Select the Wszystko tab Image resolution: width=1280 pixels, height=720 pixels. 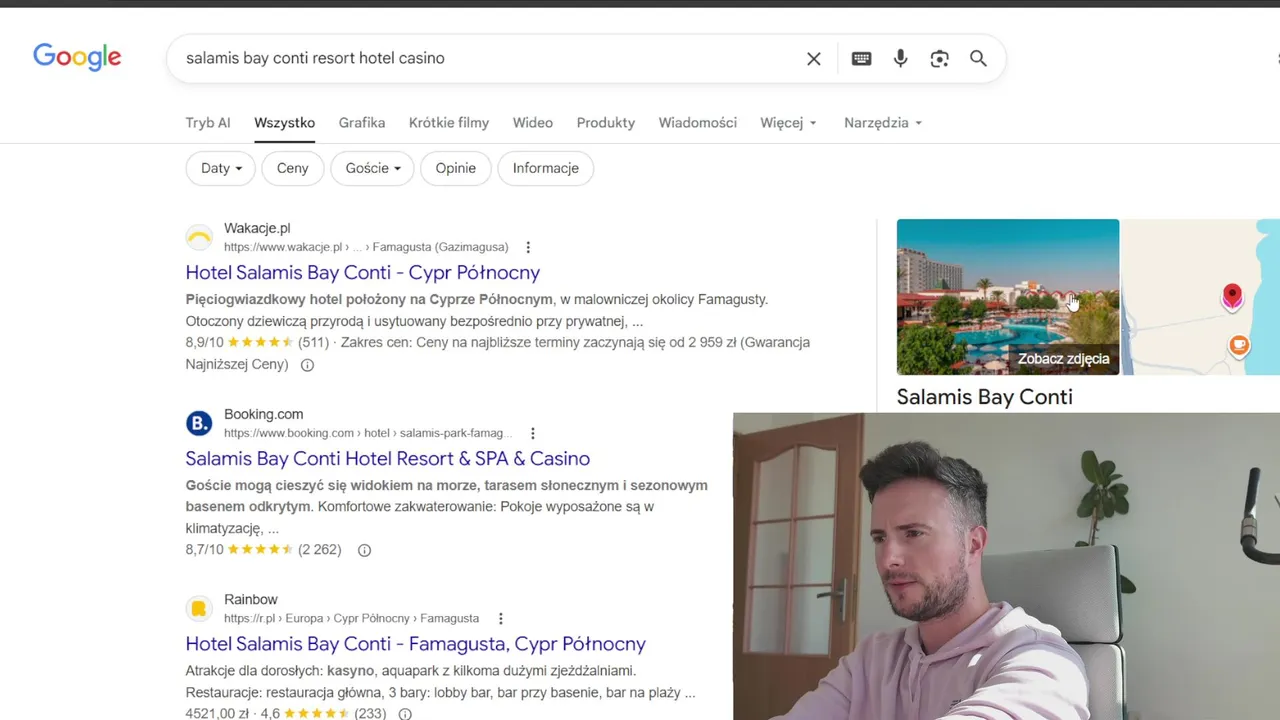pyautogui.click(x=284, y=123)
